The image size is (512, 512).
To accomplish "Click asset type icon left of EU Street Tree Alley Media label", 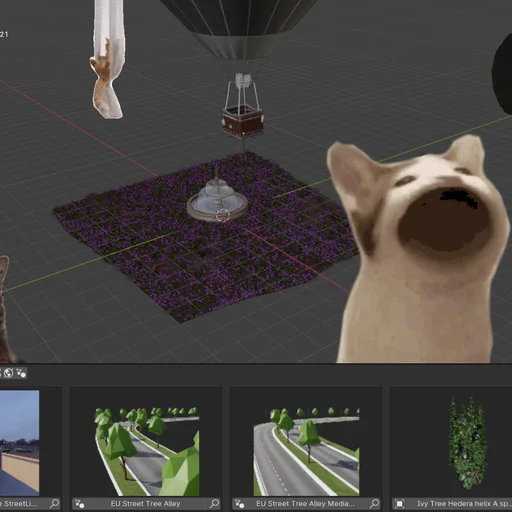I will (x=239, y=503).
